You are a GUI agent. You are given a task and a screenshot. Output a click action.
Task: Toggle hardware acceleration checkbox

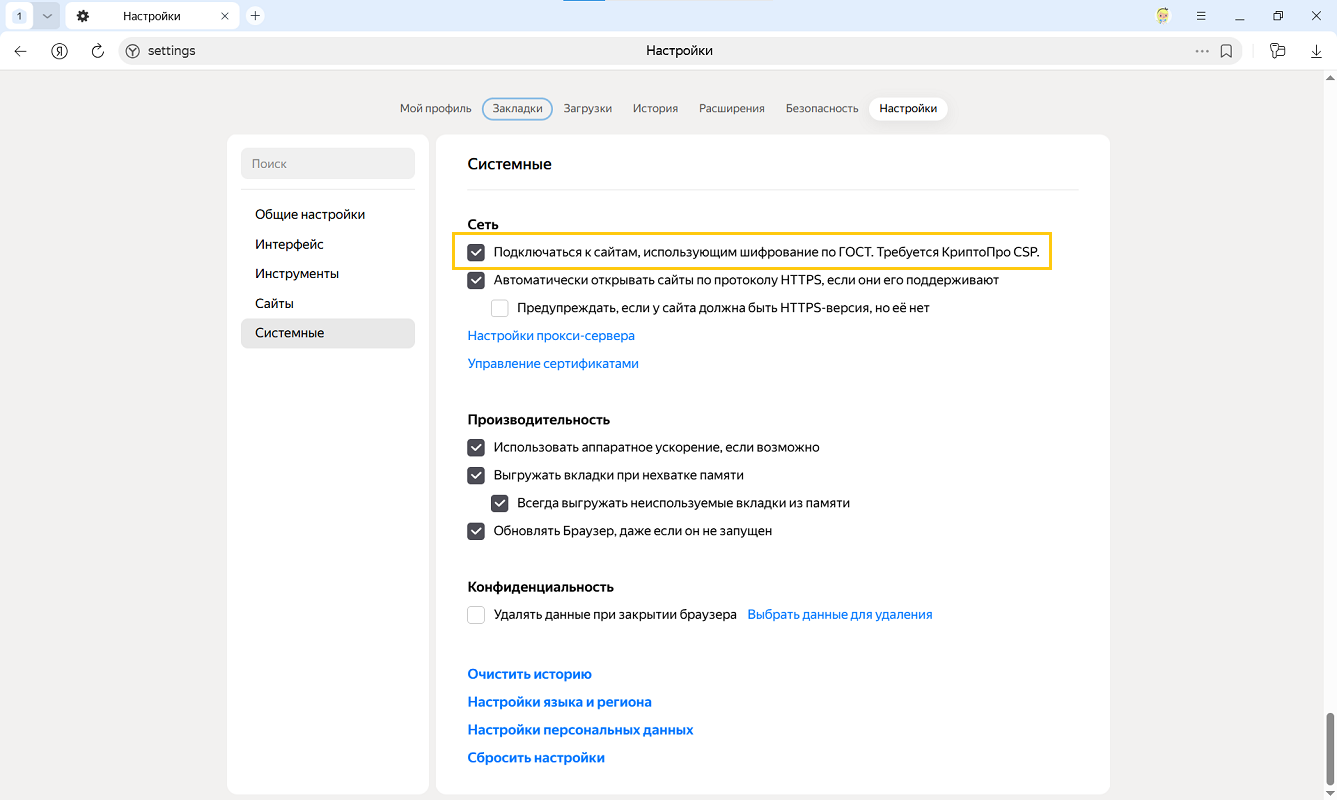[476, 447]
